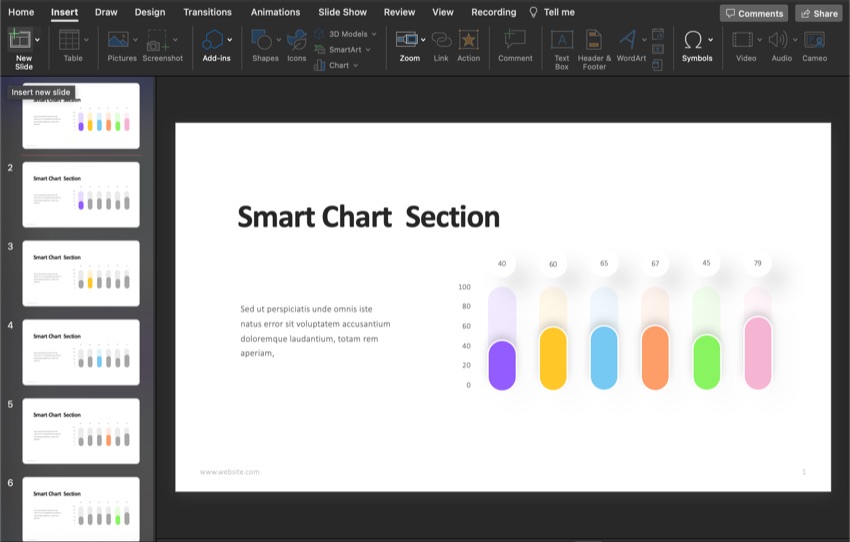Open the Shapes gallery

(x=264, y=41)
